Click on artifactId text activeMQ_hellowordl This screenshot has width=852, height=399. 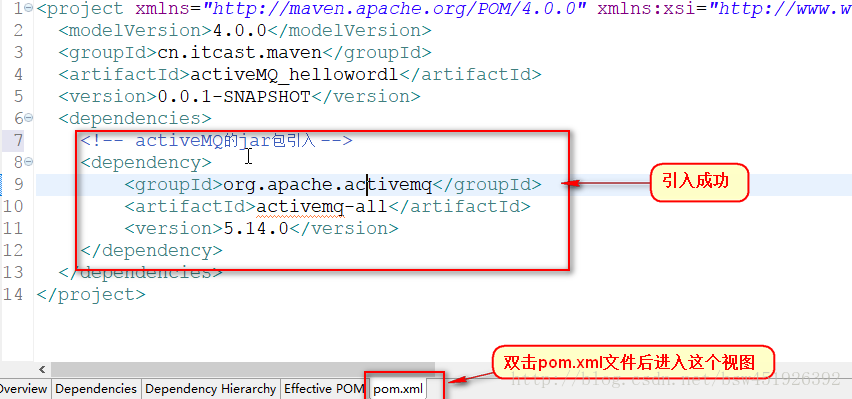(295, 74)
